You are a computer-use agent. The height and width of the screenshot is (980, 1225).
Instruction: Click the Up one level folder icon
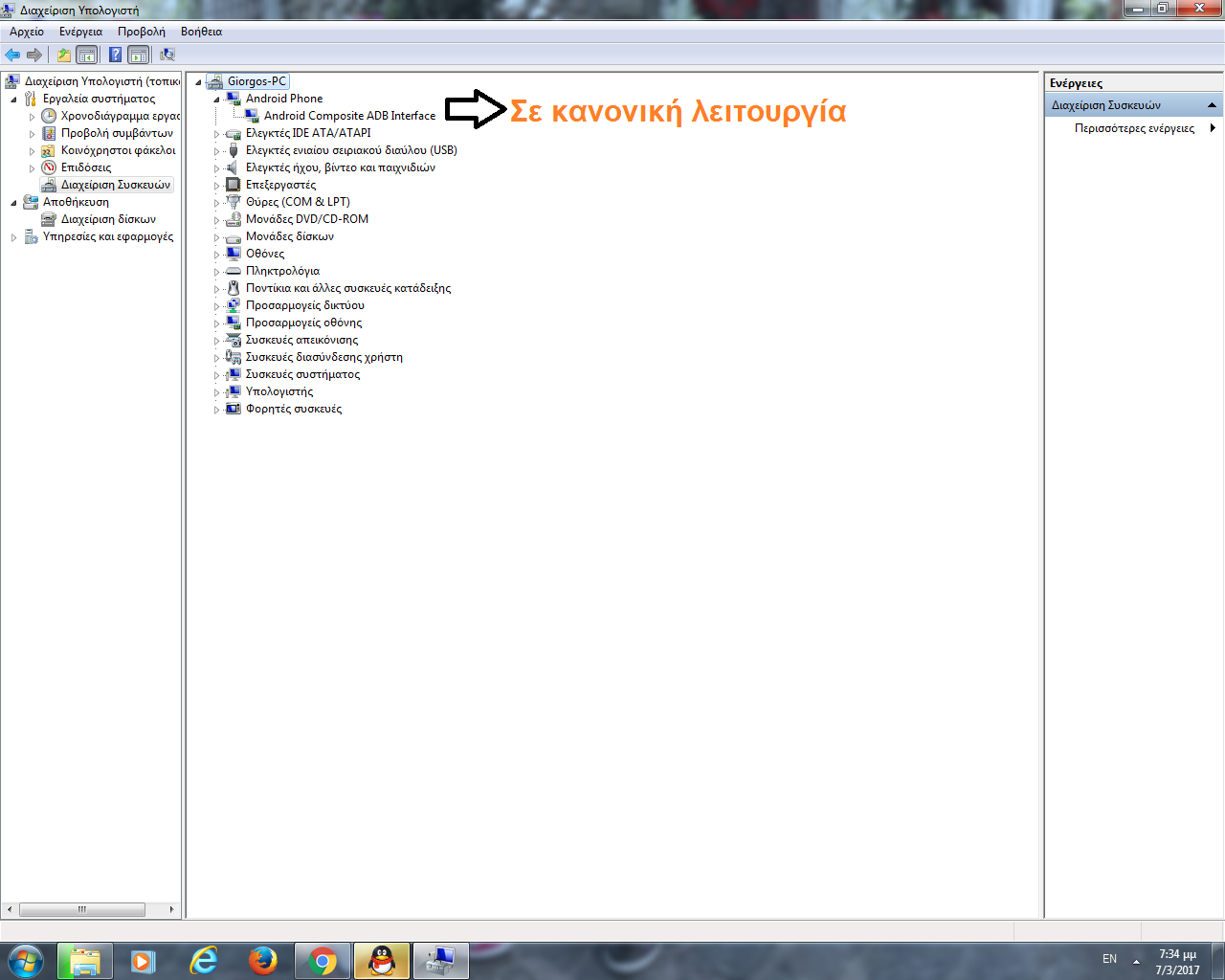coord(63,56)
